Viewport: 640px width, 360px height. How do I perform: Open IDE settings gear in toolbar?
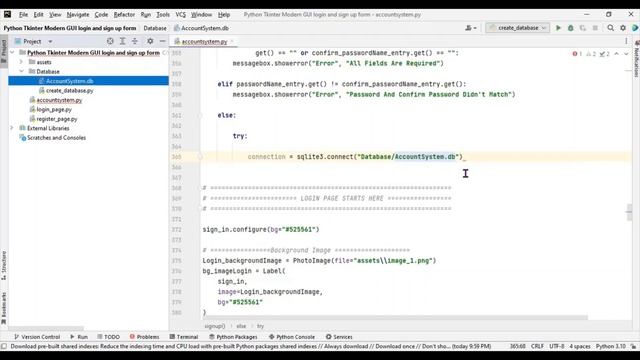tap(623, 28)
